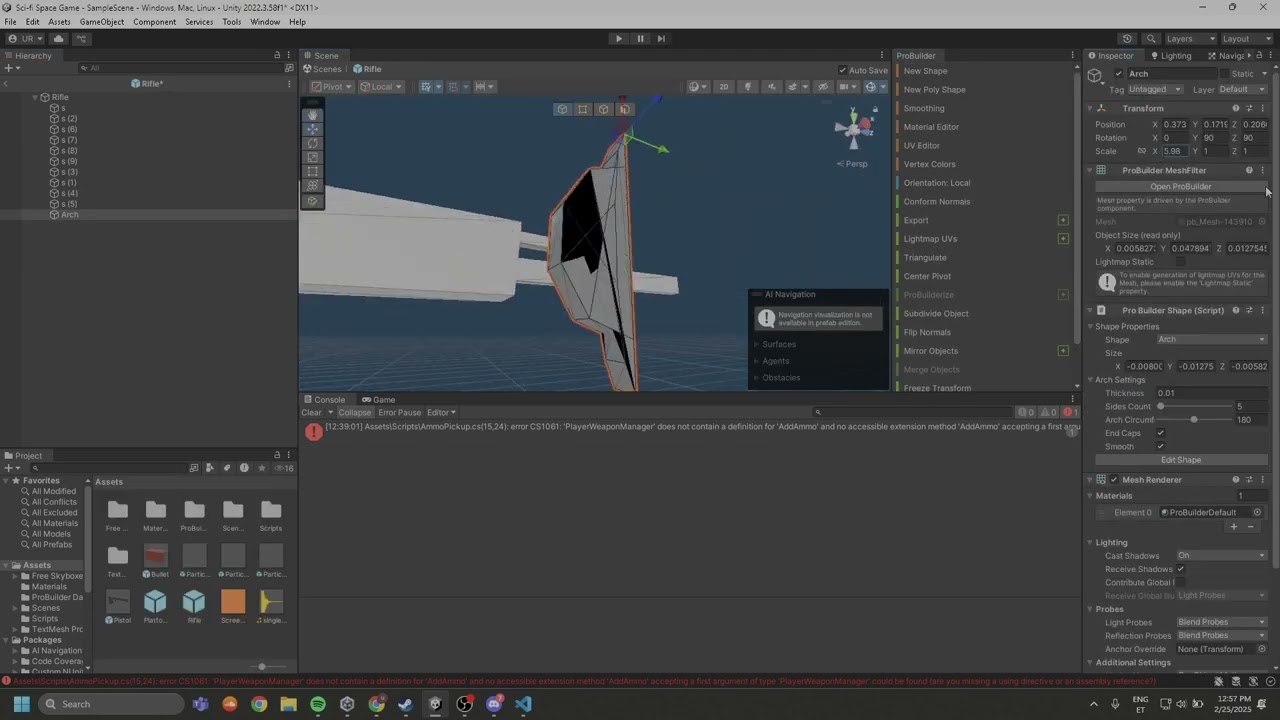This screenshot has height=720, width=1280.
Task: Open the Pivot dropdown
Action: (332, 86)
